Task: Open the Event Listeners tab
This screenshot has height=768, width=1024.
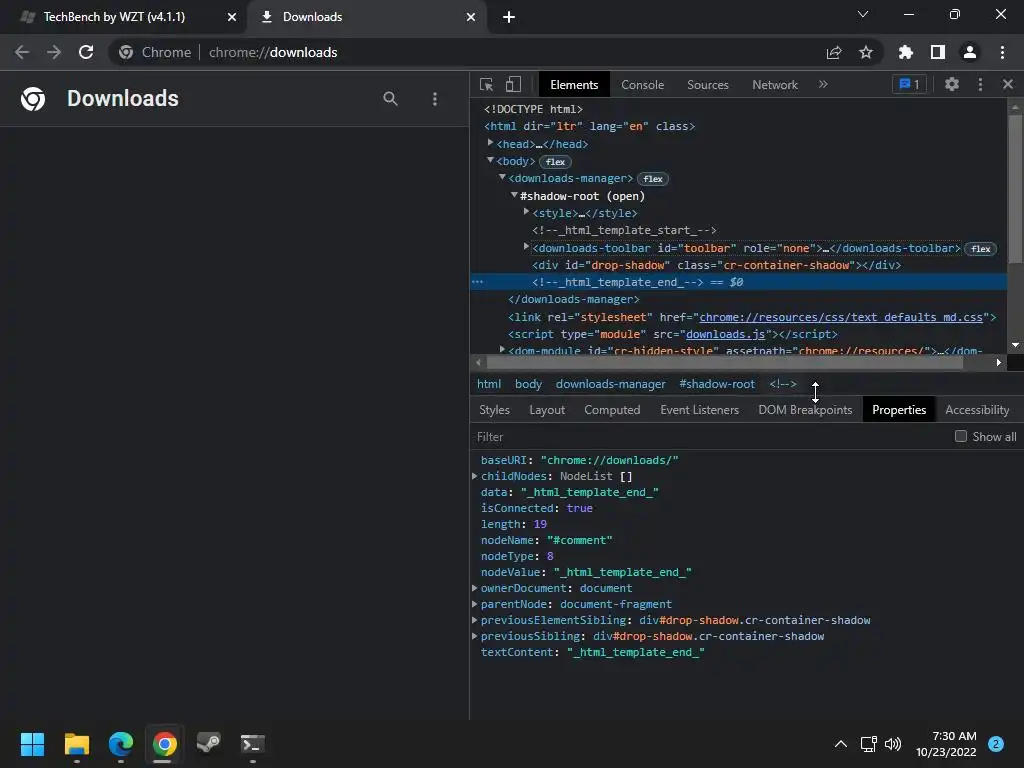Action: (699, 409)
